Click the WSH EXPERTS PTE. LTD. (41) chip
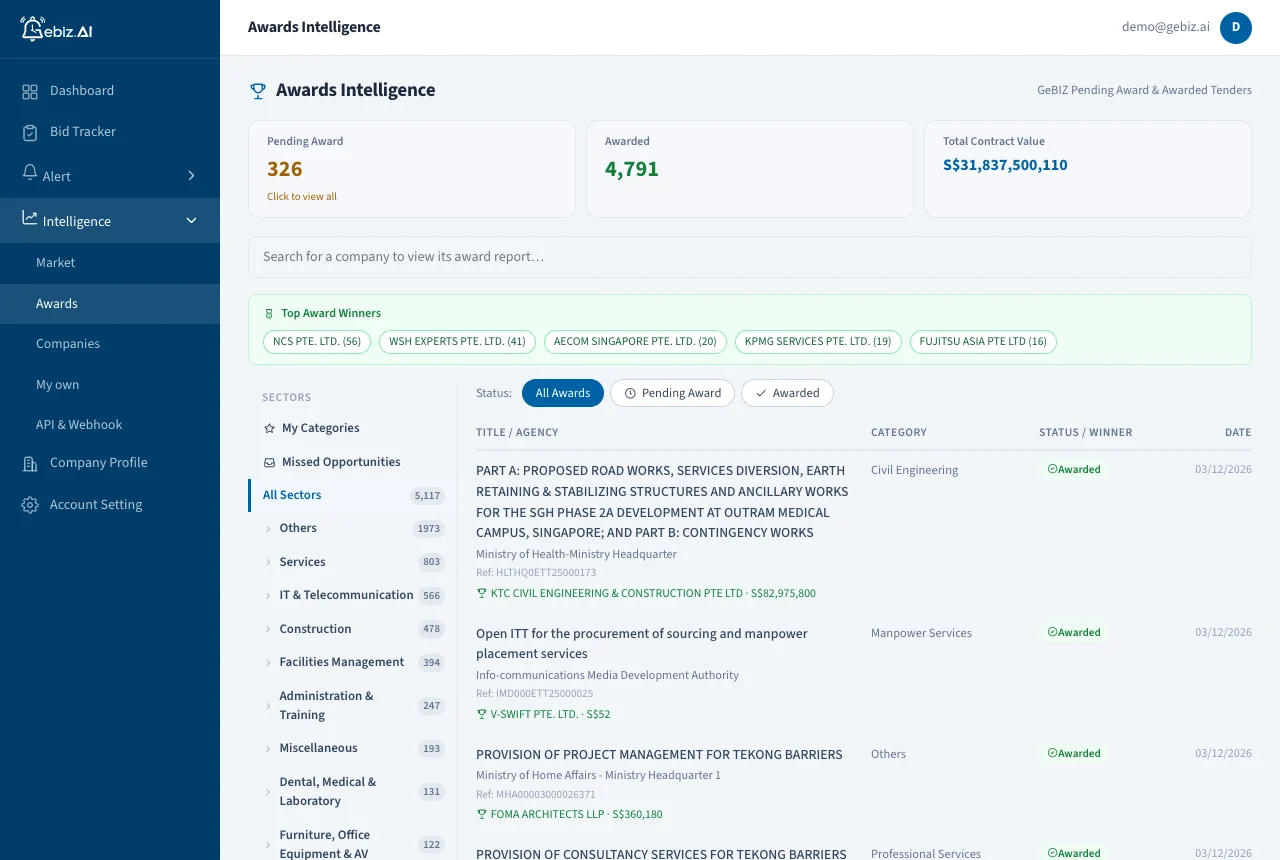1280x860 pixels. click(x=457, y=342)
